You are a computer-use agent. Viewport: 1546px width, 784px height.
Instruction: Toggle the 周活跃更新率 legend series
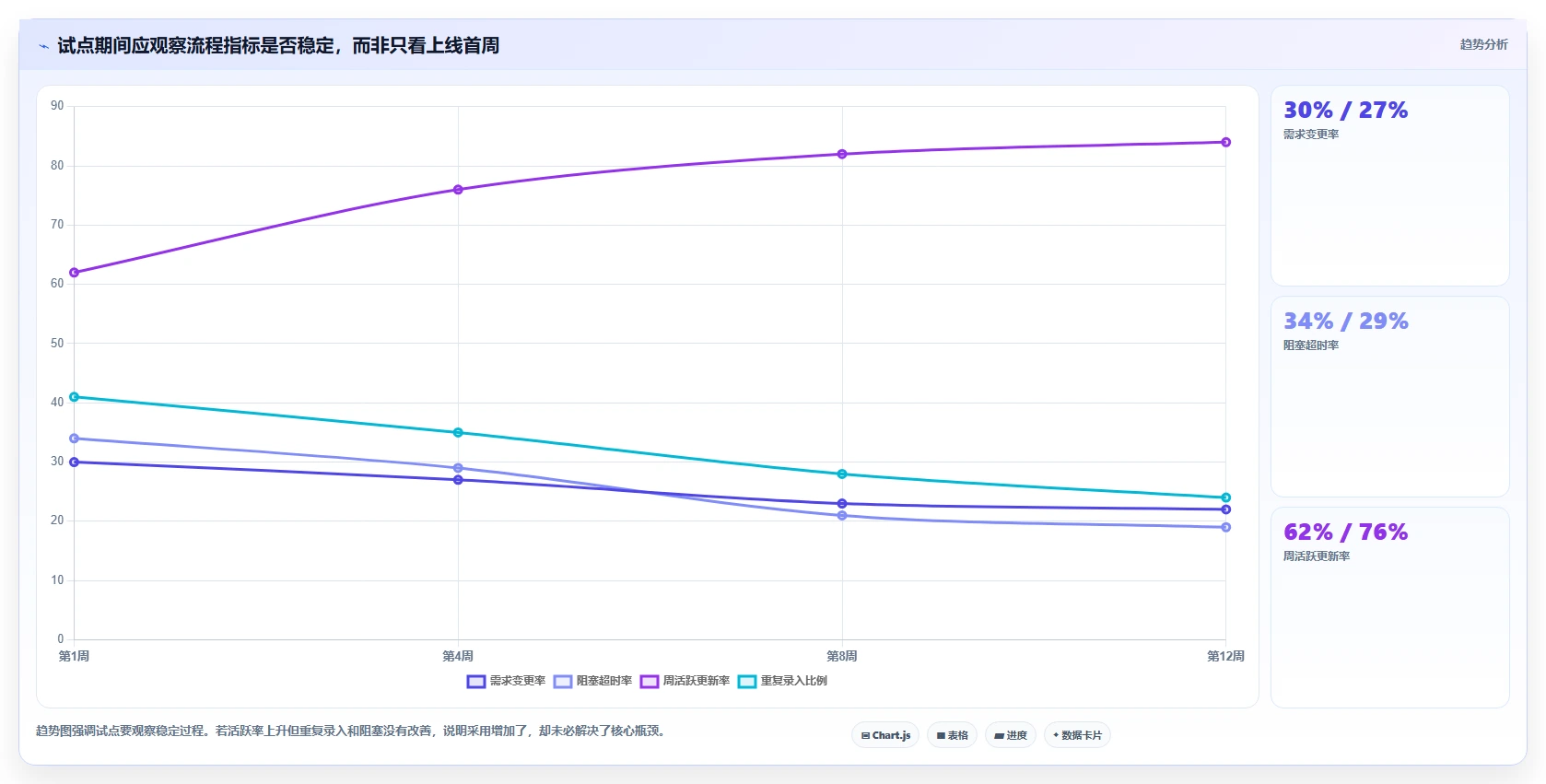click(685, 681)
